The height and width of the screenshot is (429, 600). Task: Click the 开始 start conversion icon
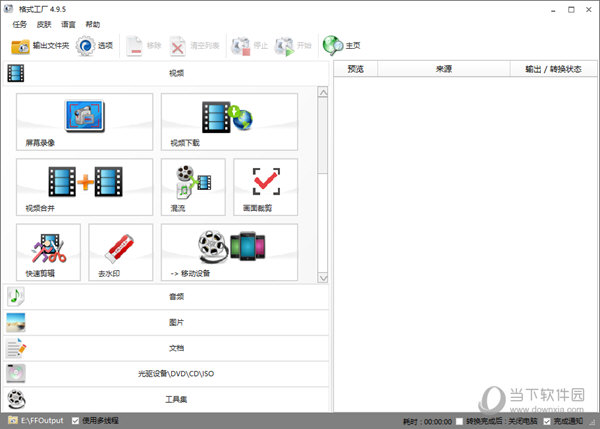point(284,46)
